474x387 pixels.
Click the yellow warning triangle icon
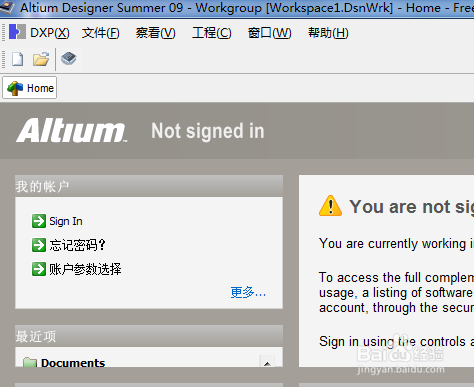[x=330, y=206]
